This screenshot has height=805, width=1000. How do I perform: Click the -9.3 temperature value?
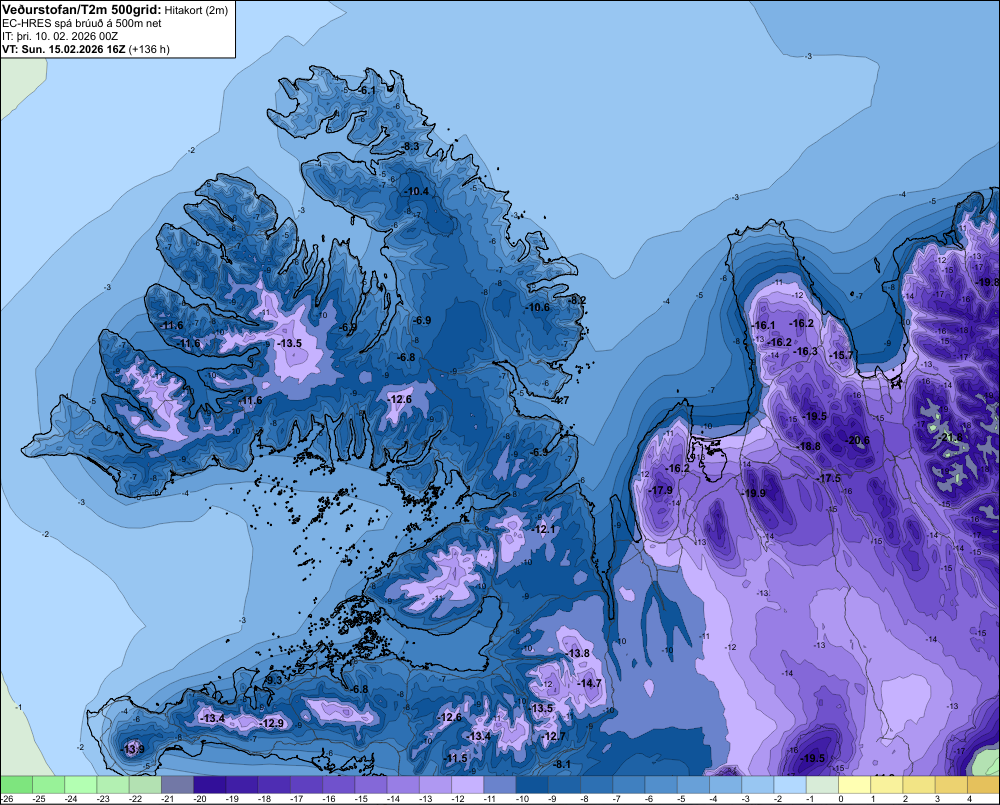click(x=273, y=681)
